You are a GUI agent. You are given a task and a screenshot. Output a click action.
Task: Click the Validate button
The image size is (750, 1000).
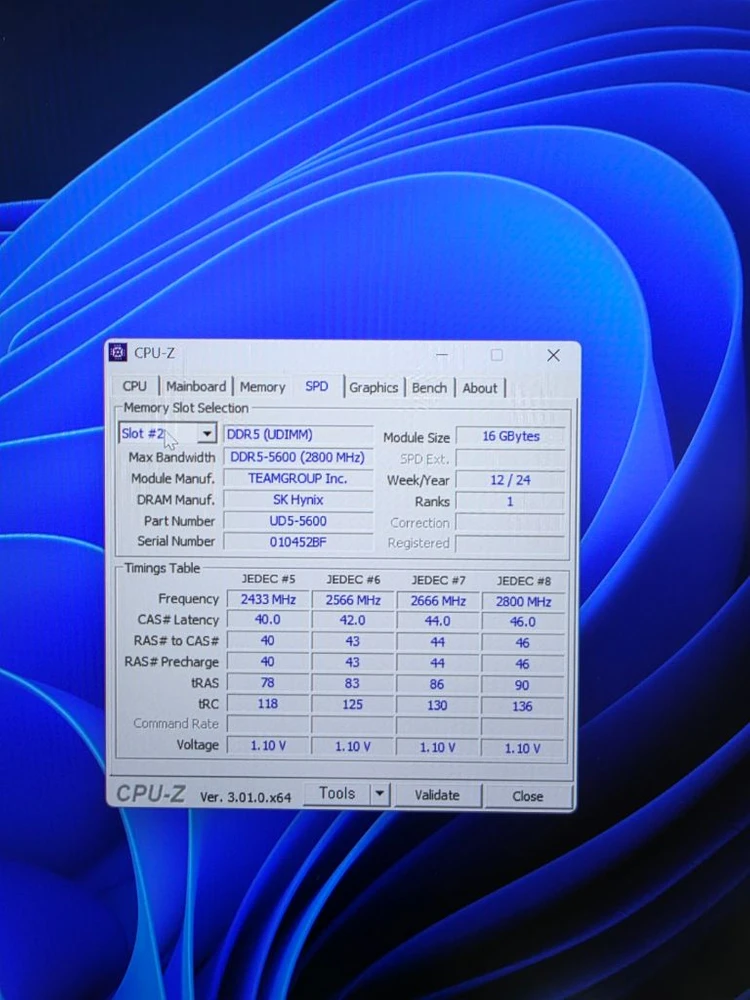(437, 795)
